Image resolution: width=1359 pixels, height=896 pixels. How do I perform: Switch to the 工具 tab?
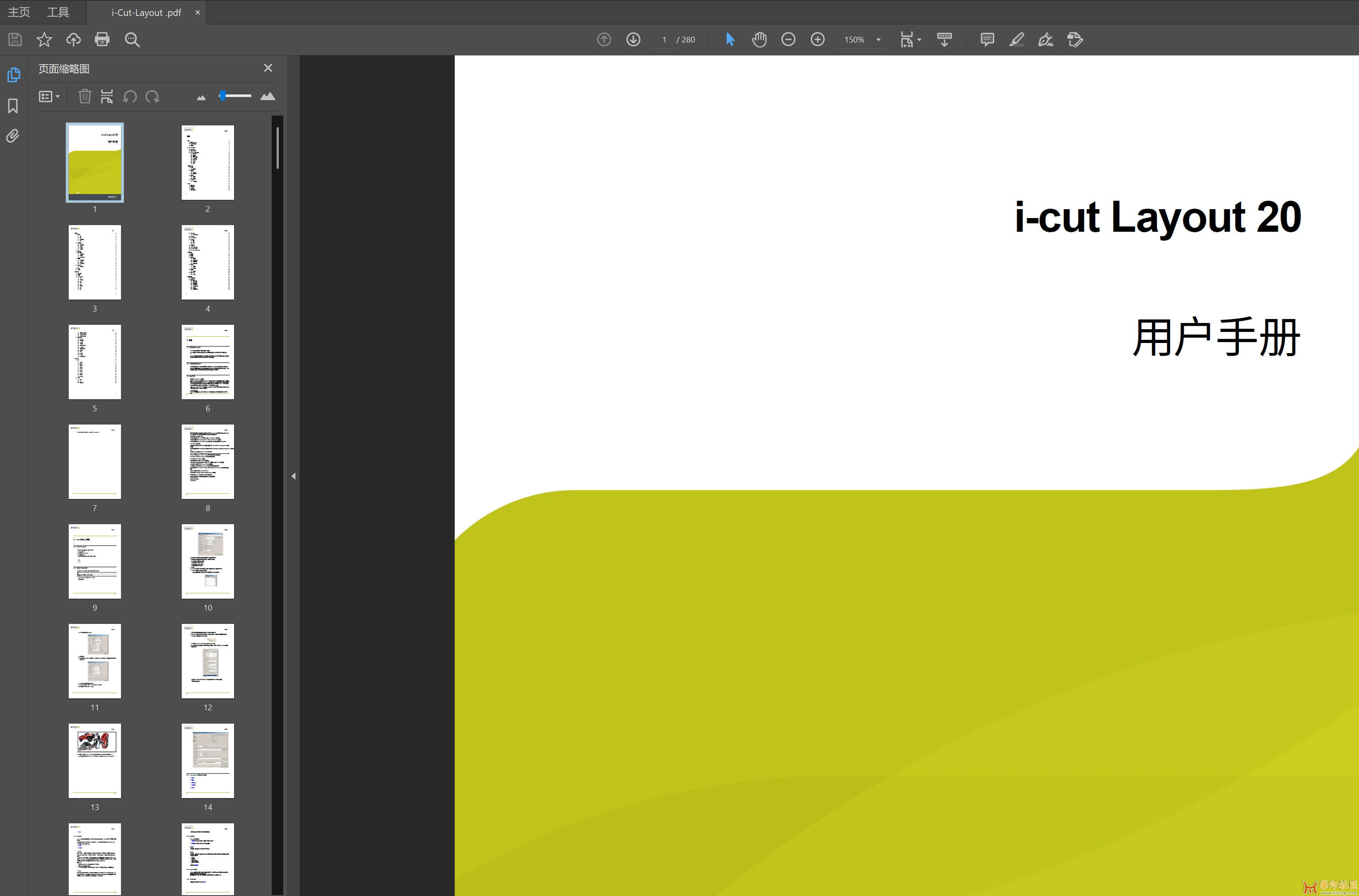tap(58, 12)
